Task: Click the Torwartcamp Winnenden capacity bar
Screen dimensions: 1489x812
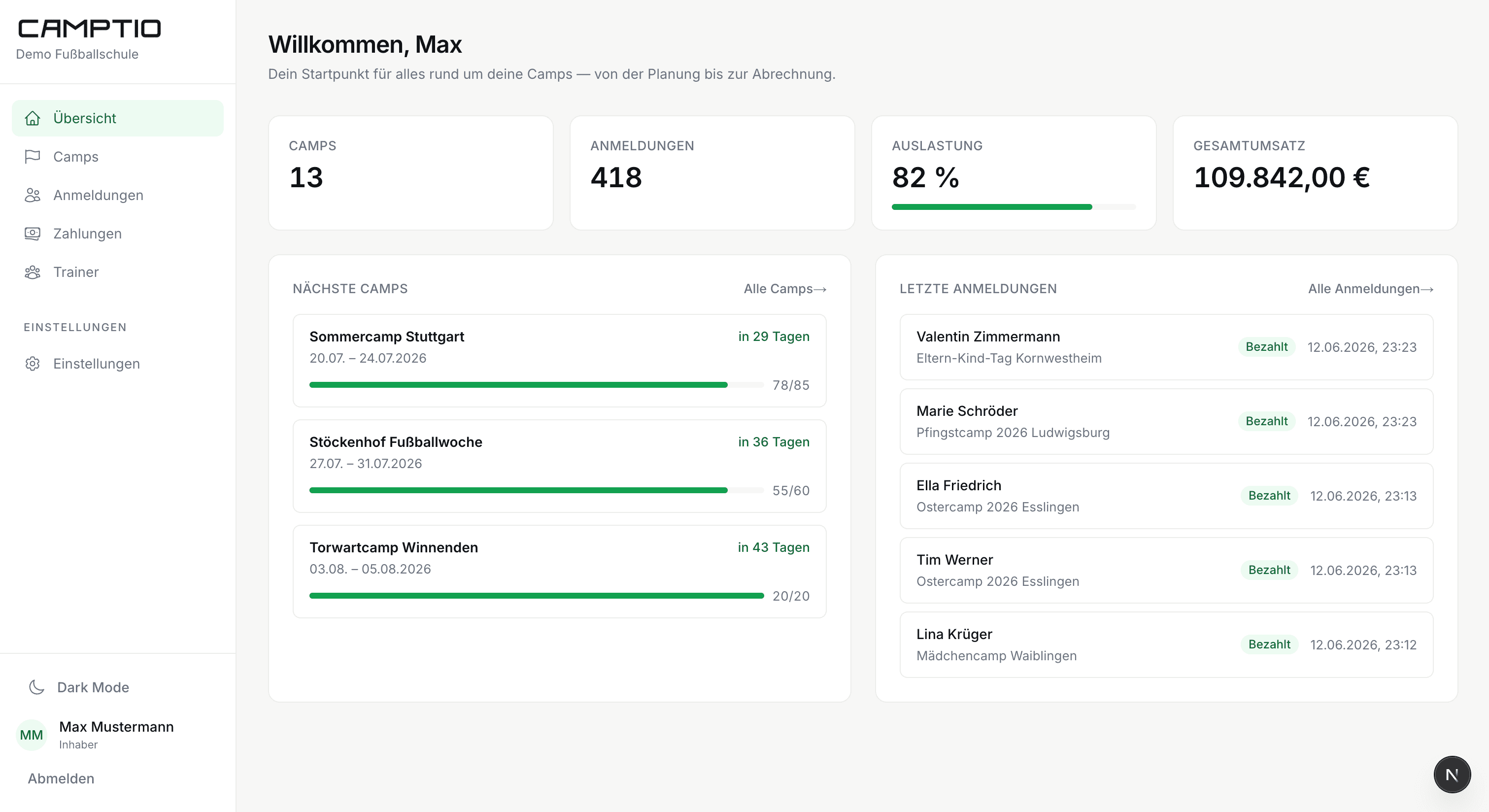Action: 537,596
